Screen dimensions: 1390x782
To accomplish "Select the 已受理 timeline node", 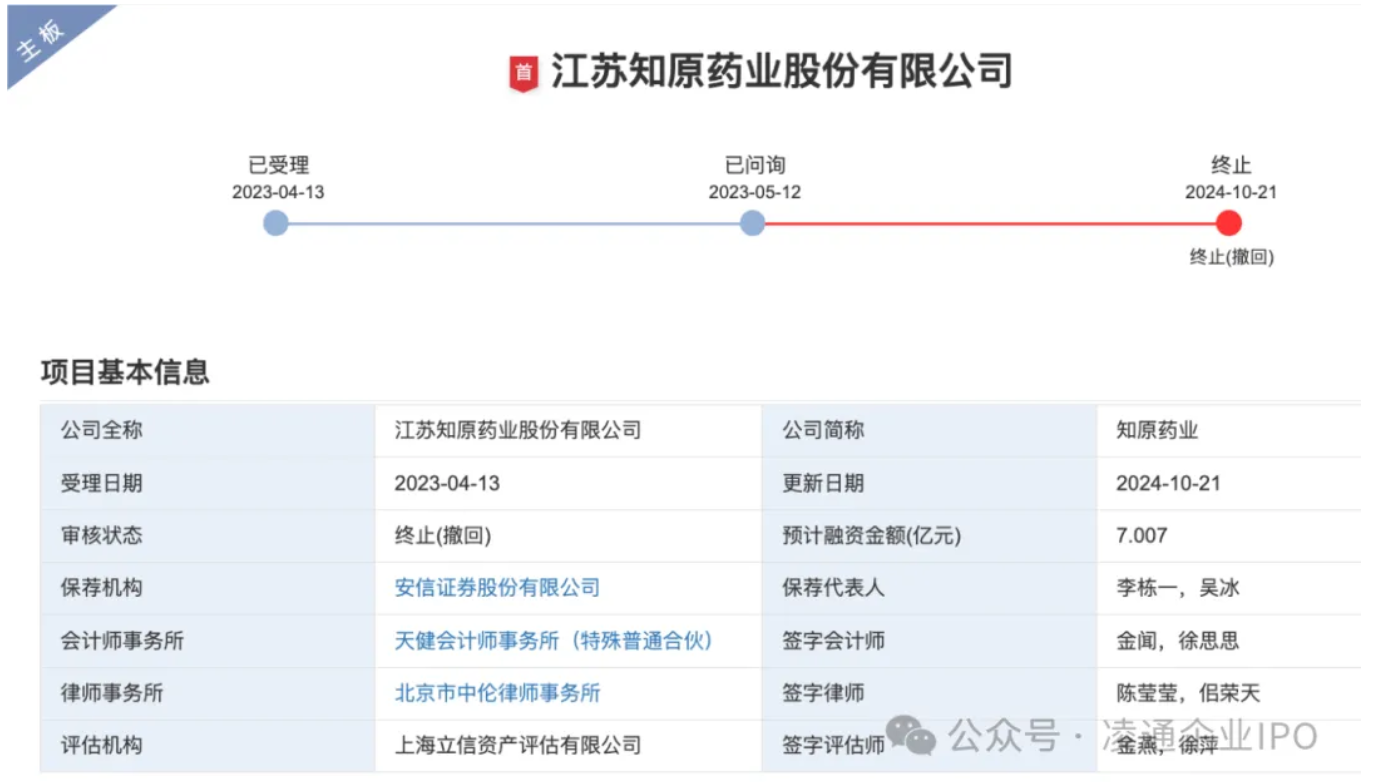I will click(x=276, y=223).
